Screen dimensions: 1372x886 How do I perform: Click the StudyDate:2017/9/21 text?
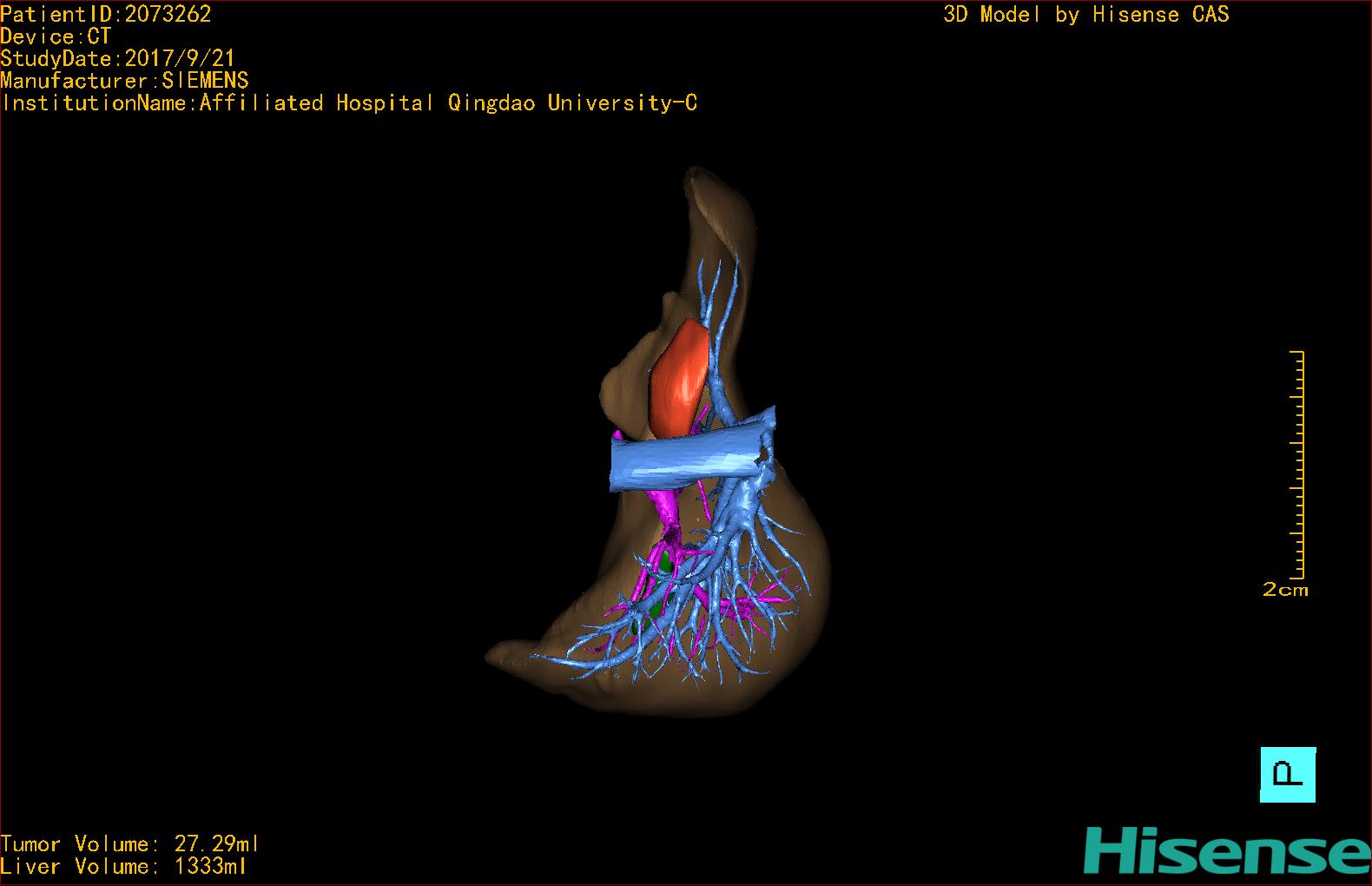(118, 58)
